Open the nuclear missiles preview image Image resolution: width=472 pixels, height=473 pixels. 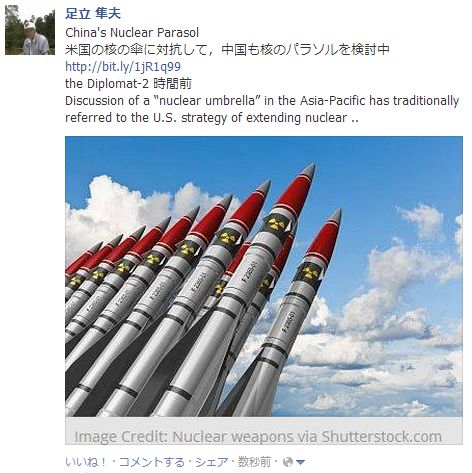264,276
